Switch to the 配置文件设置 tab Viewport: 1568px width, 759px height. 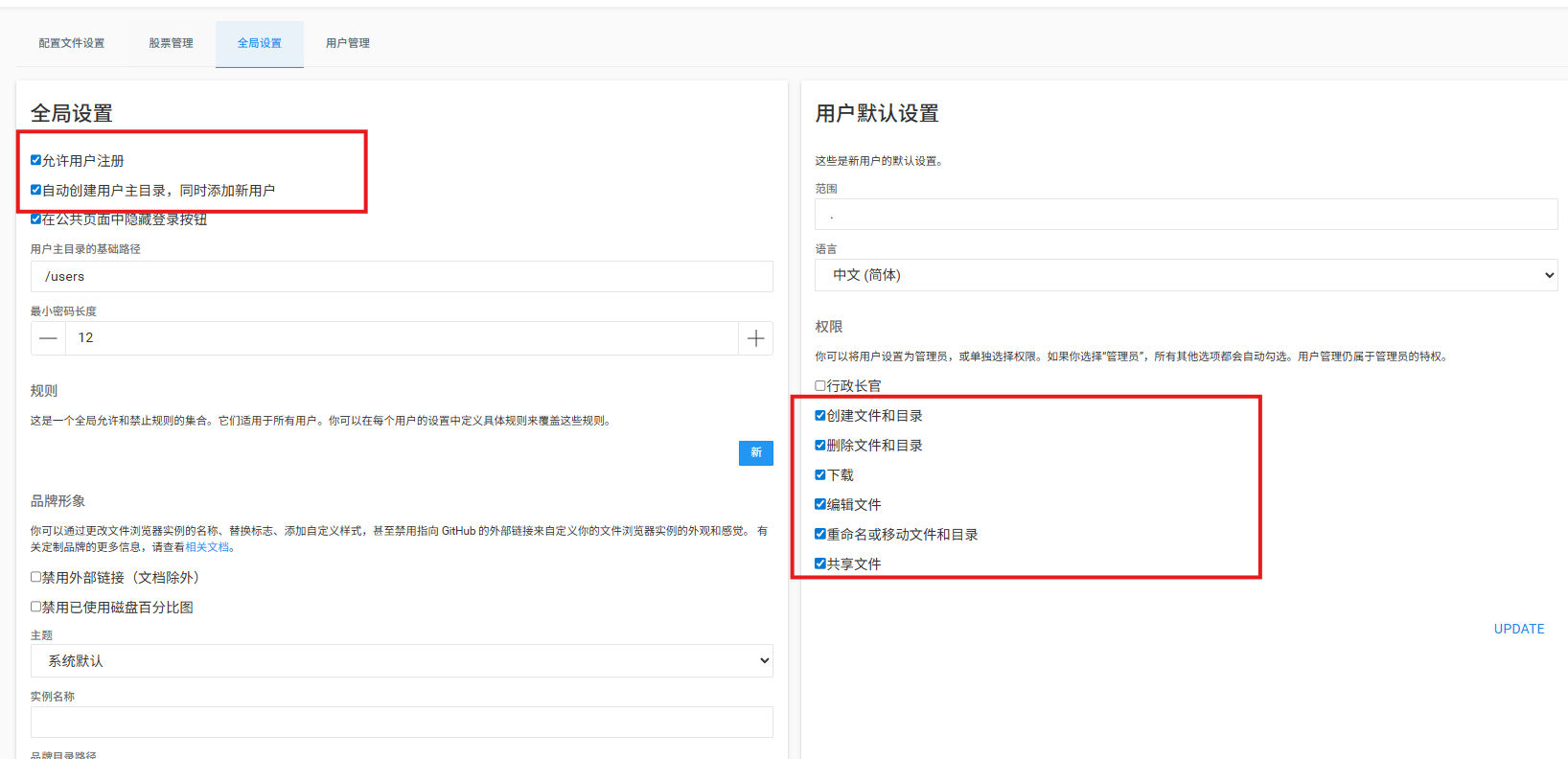click(72, 43)
